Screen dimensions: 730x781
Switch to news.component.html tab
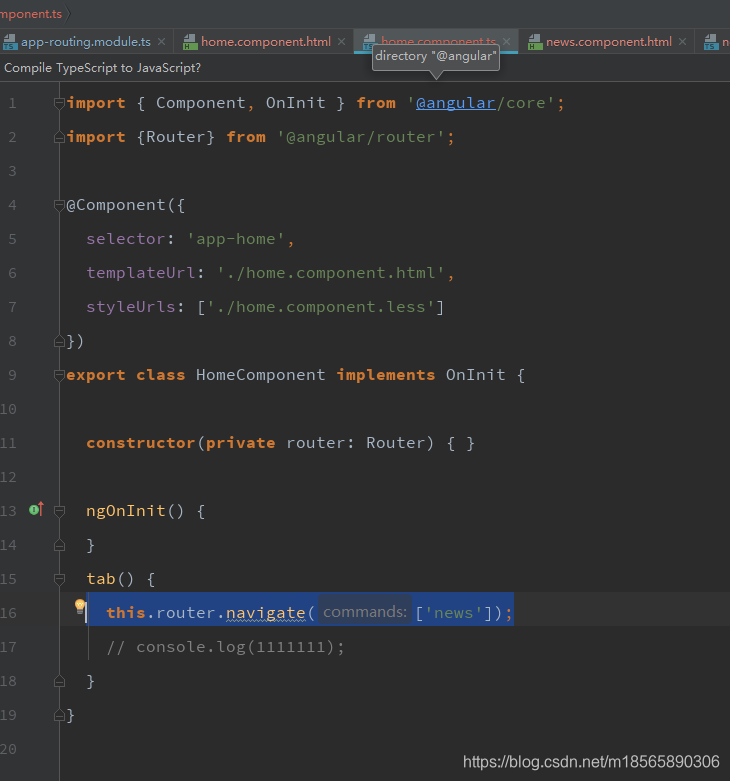(x=608, y=42)
